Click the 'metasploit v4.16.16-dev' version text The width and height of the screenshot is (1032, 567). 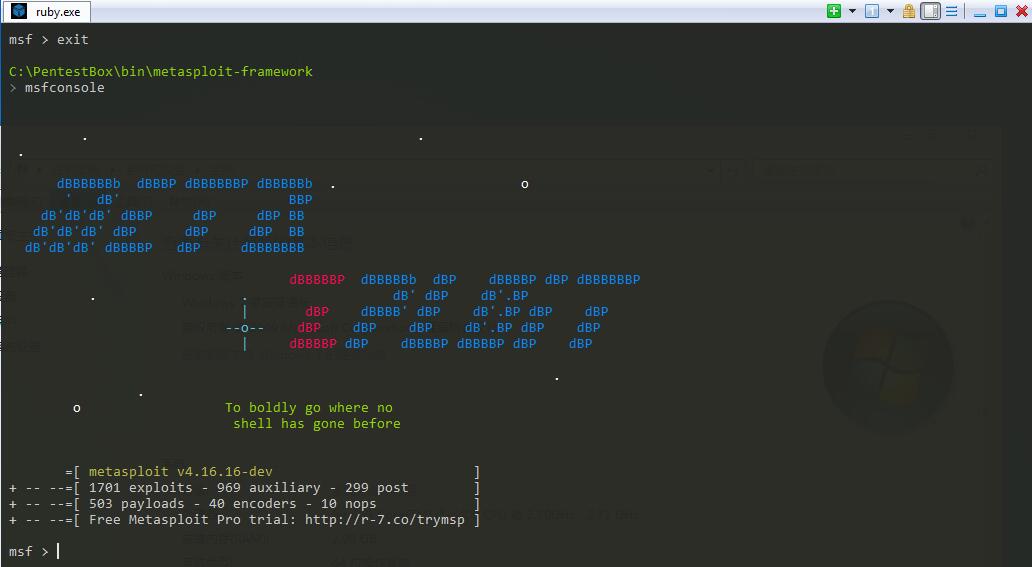180,472
